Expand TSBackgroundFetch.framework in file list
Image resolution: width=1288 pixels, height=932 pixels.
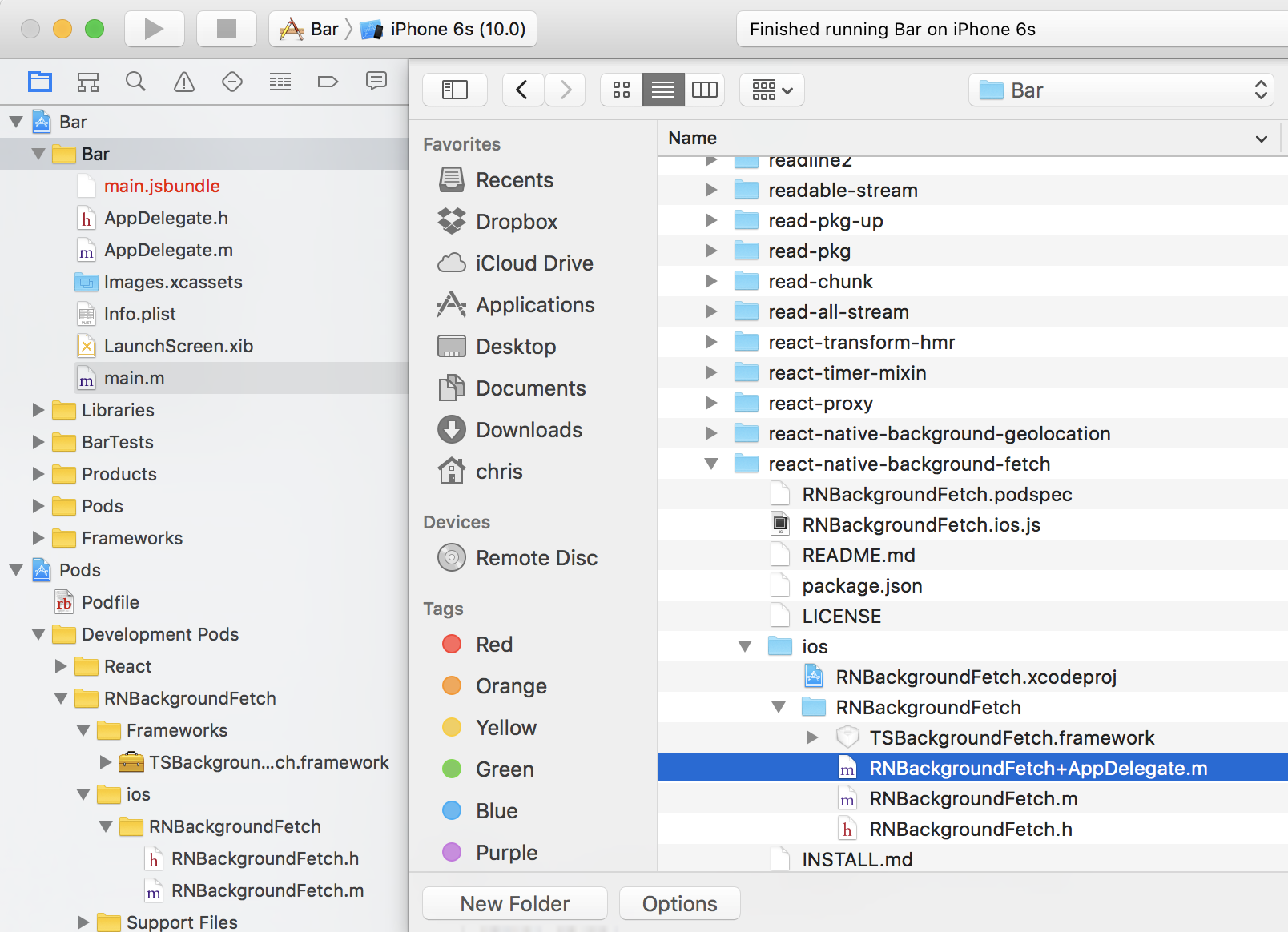pos(812,737)
